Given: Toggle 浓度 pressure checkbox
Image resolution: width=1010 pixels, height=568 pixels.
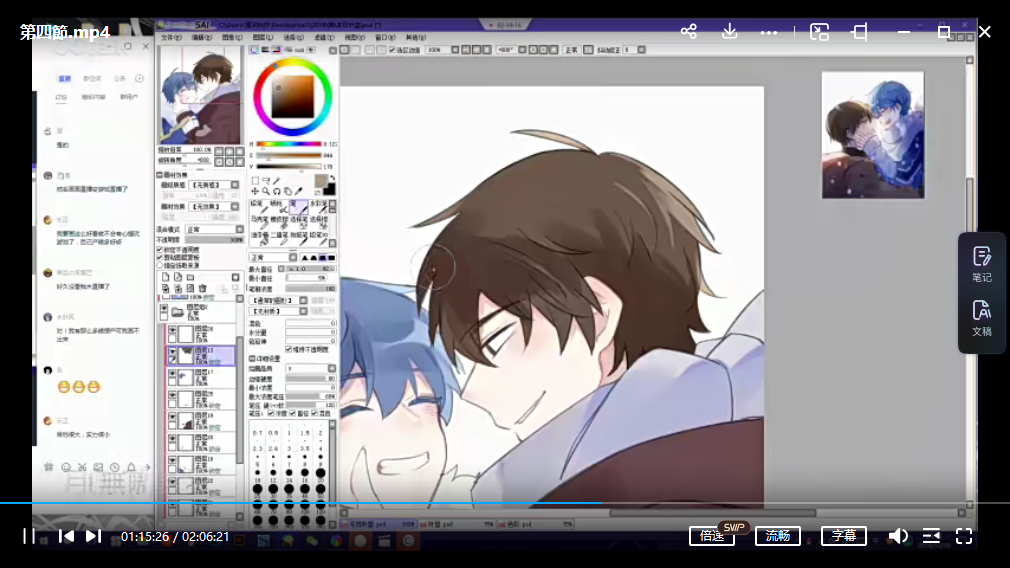Looking at the screenshot, I should (x=271, y=413).
